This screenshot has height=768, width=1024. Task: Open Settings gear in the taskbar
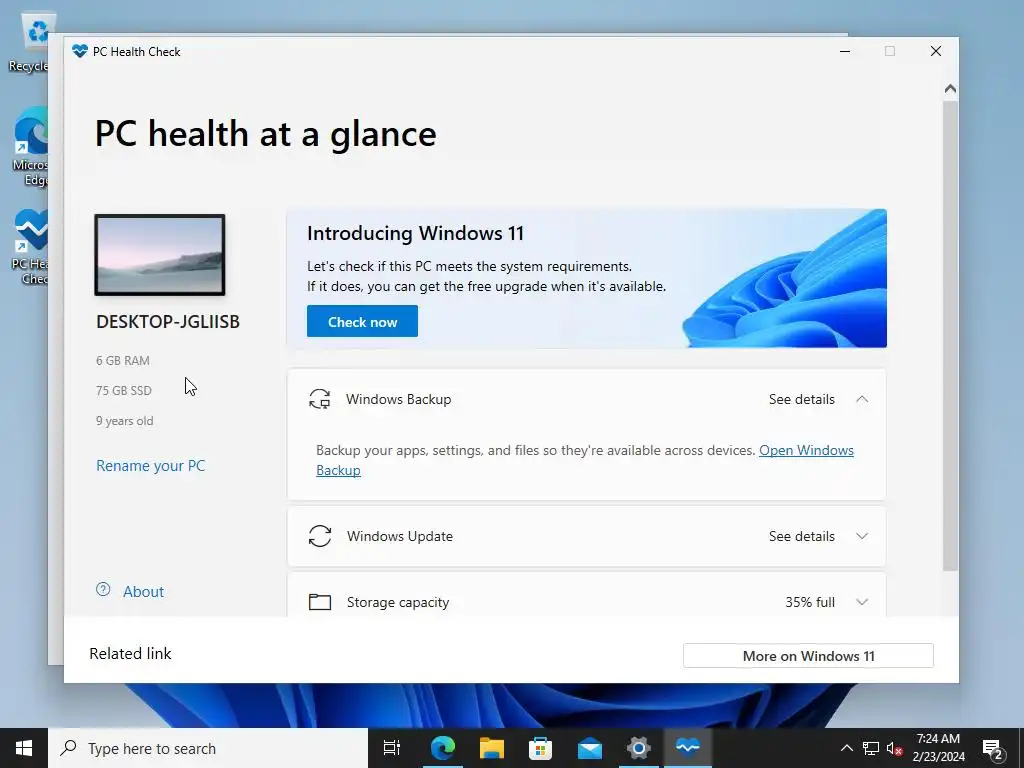tap(638, 748)
